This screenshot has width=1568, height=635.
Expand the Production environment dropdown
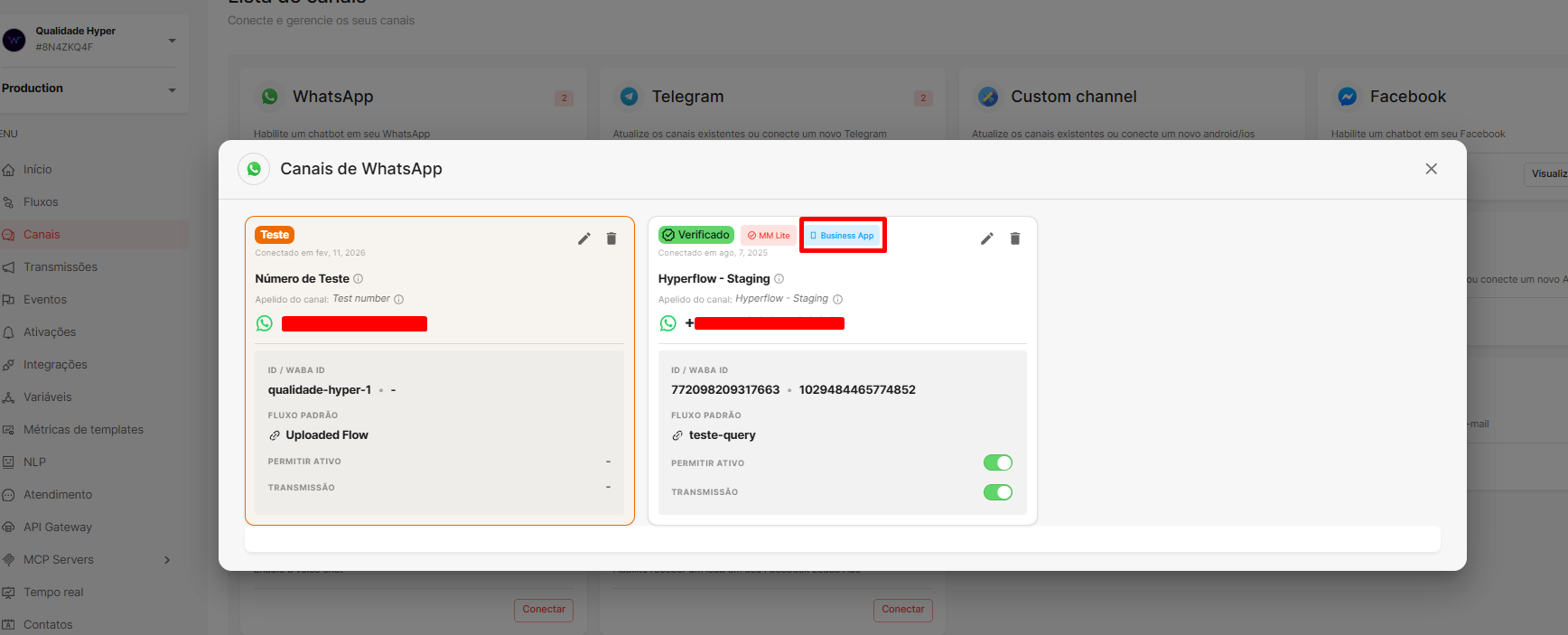[x=172, y=89]
